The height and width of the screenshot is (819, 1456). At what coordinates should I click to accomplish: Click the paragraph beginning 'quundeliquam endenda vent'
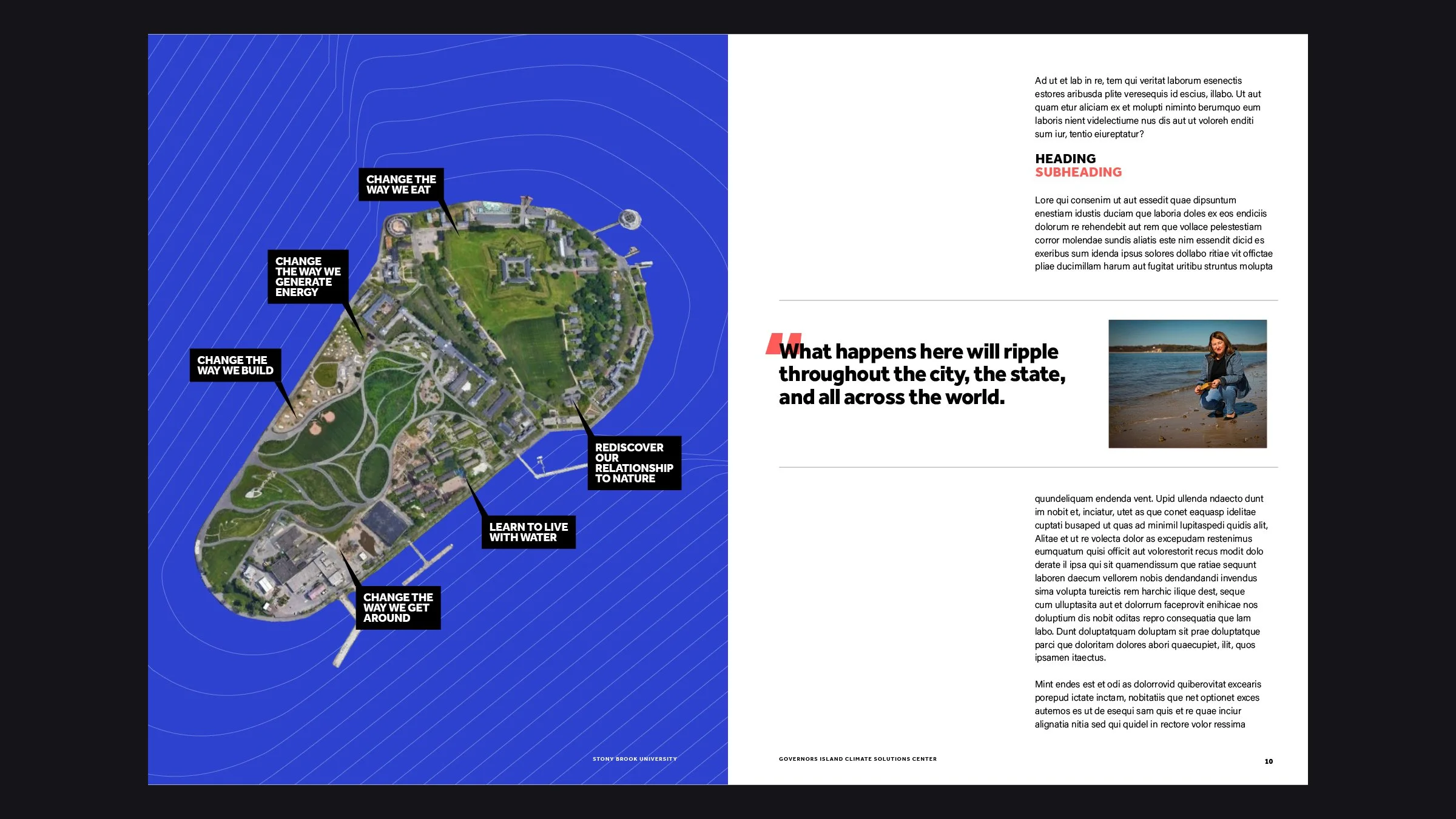point(1151,578)
